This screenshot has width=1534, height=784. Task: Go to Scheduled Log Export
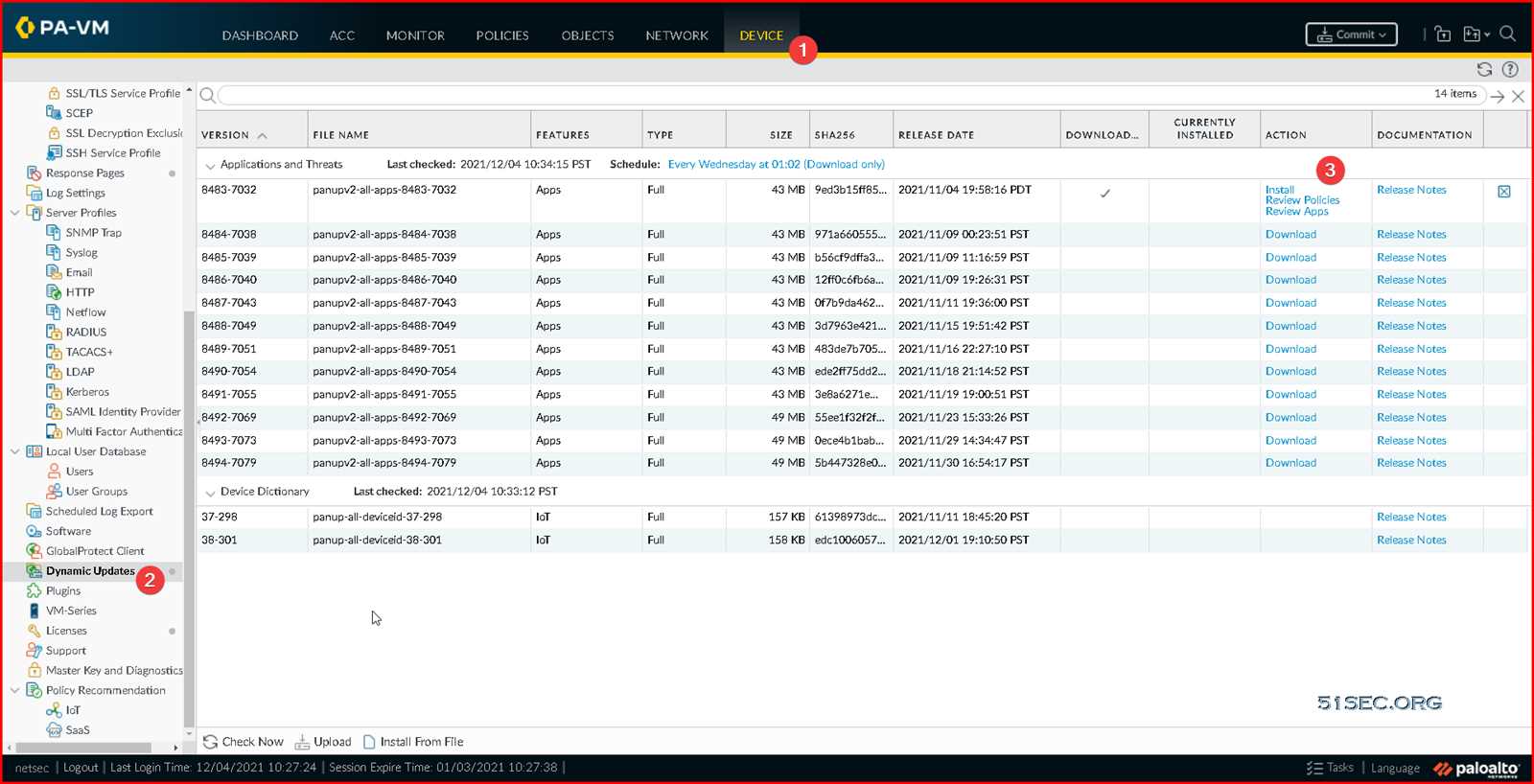tap(99, 512)
